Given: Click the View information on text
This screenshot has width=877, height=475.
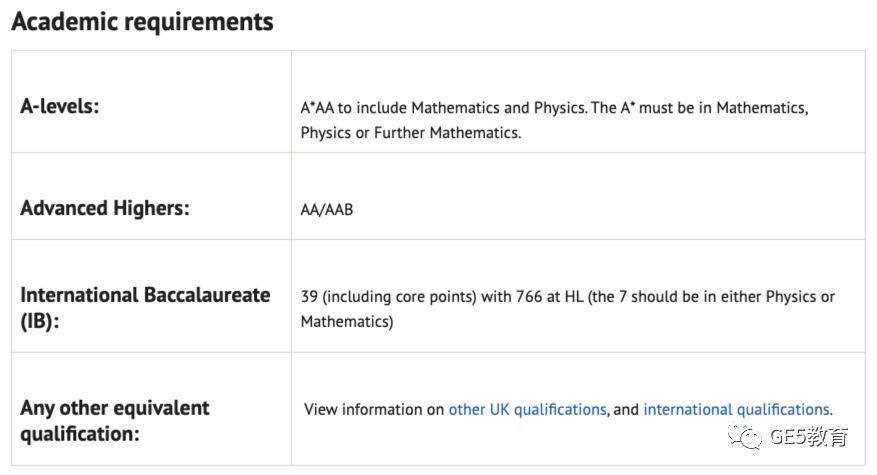Looking at the screenshot, I should tap(374, 410).
